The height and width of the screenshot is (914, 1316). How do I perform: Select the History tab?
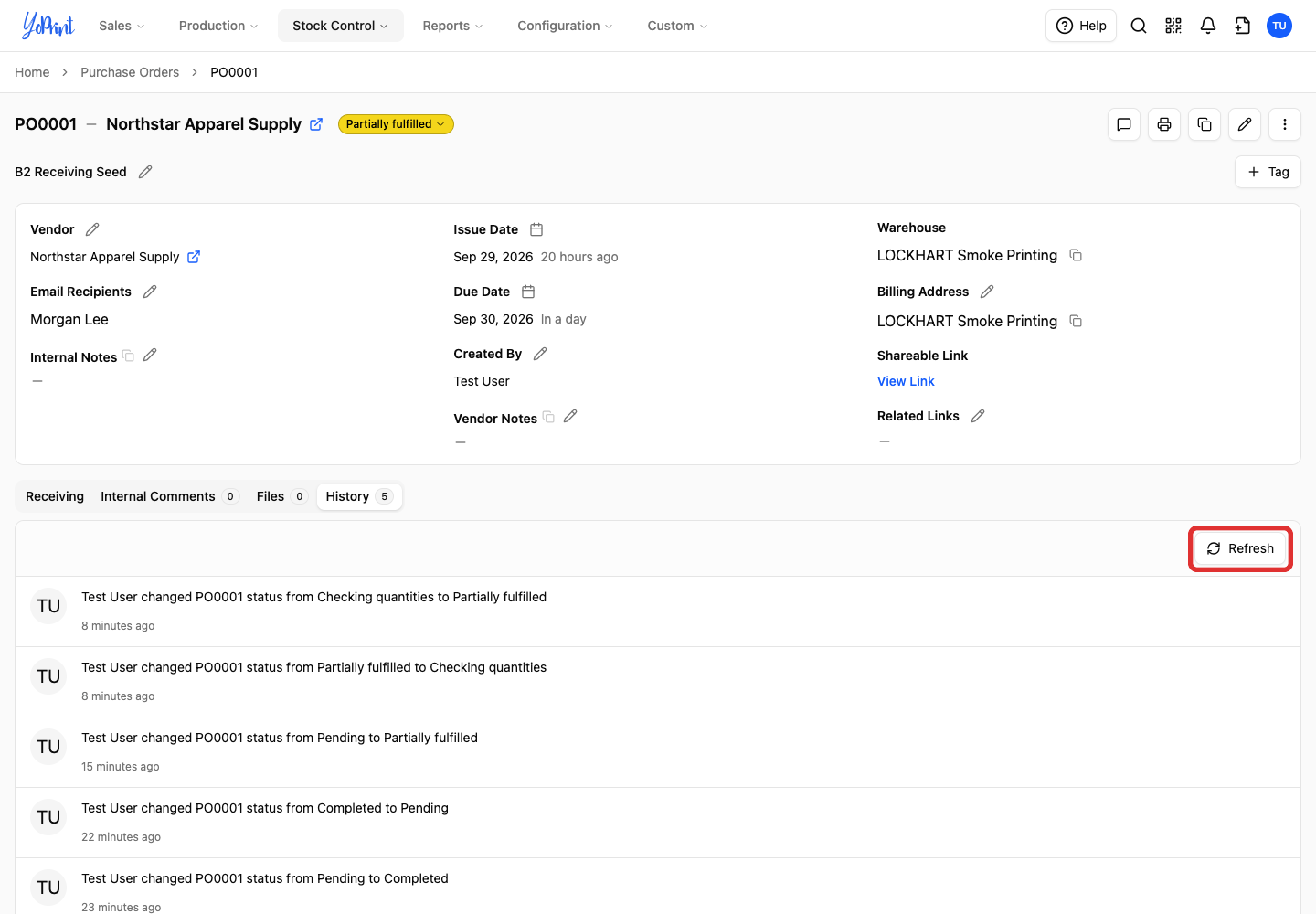(x=359, y=496)
